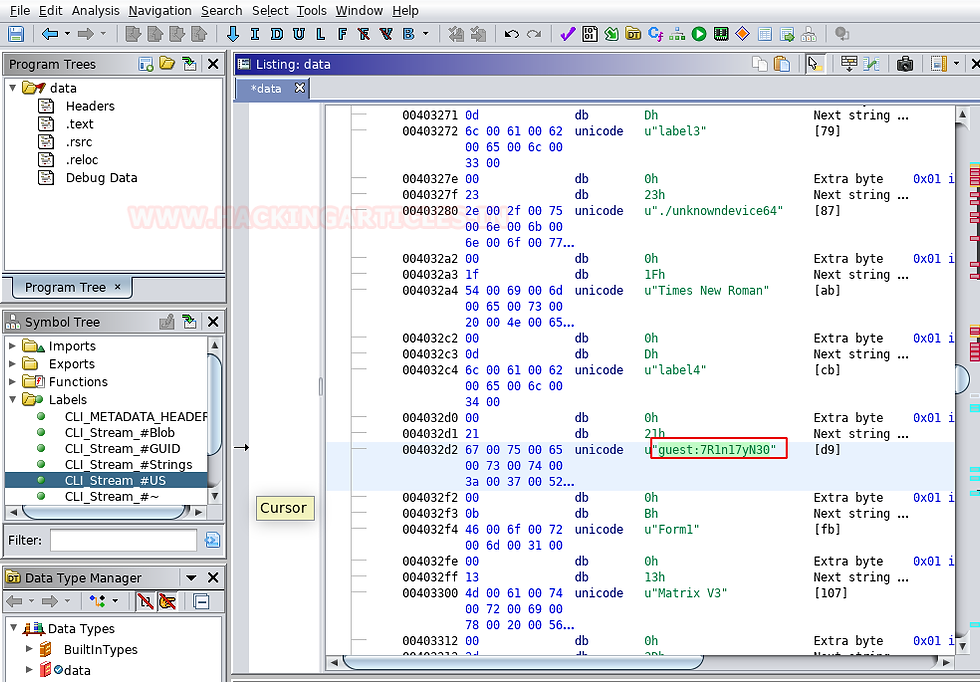Click the Listing vertical scrollbar
Viewport: 980px width, 682px height.
pos(962,379)
